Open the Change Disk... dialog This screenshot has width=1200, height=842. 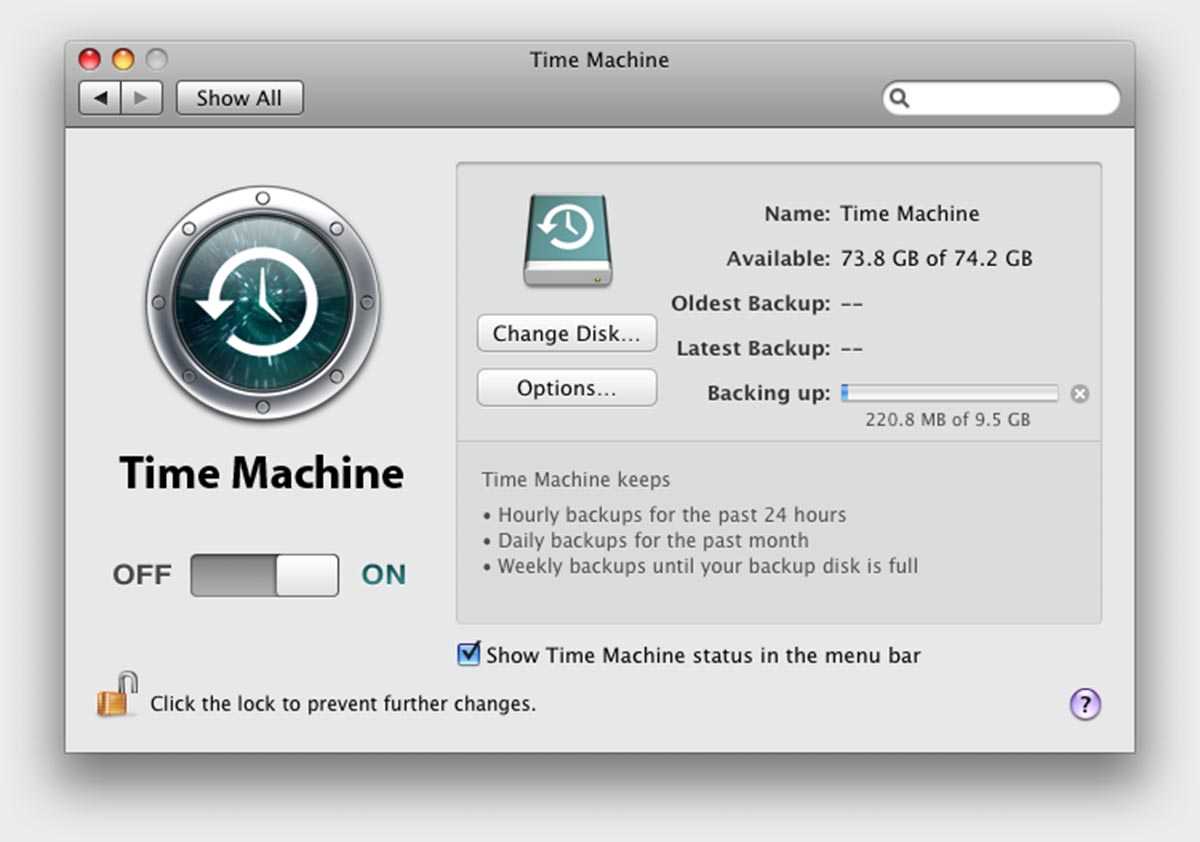(x=566, y=334)
